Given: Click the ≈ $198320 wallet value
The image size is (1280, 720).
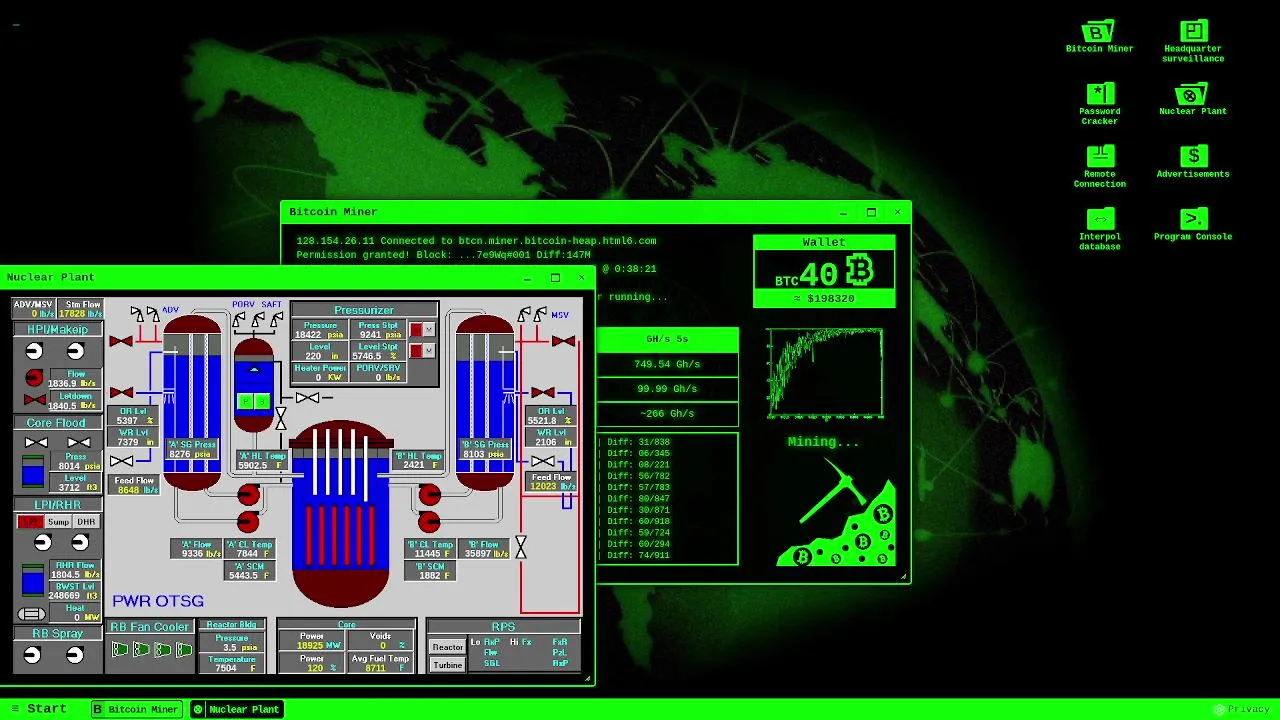Looking at the screenshot, I should [x=824, y=299].
